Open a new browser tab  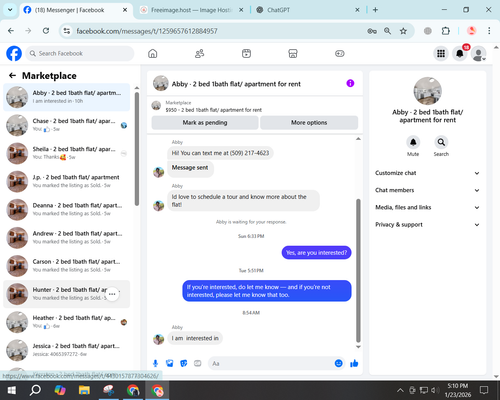tap(375, 10)
